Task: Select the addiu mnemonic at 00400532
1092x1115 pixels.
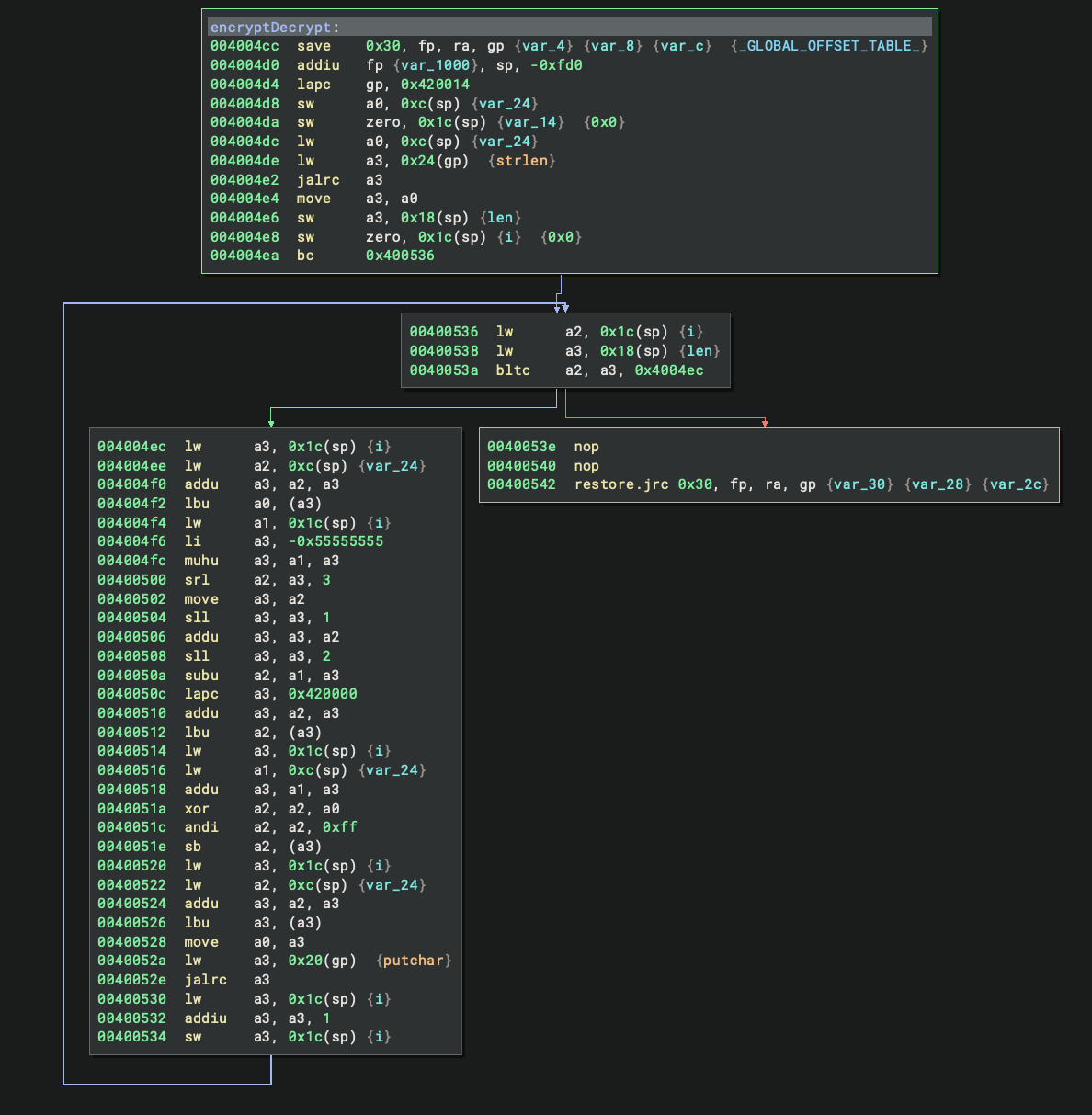Action: click(206, 1018)
